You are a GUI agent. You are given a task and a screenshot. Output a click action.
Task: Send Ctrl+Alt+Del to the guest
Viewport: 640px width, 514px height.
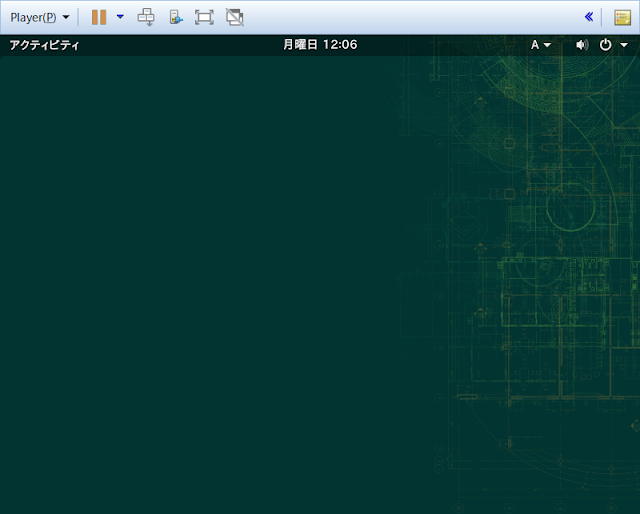(x=146, y=17)
